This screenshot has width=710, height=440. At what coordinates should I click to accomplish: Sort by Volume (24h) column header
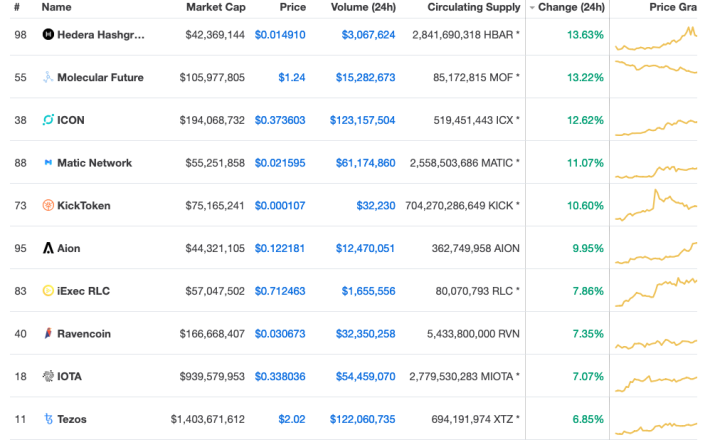tap(363, 7)
